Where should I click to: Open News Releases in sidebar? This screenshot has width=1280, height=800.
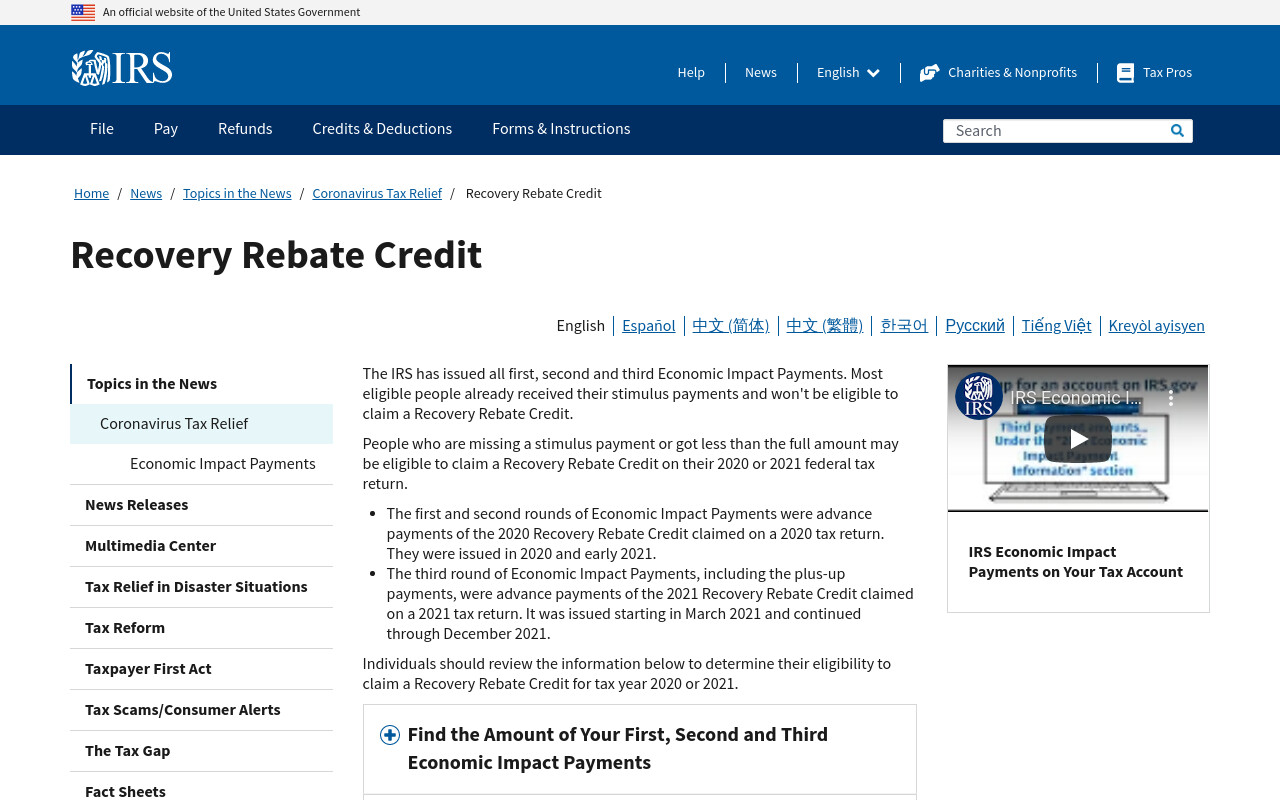201,505
